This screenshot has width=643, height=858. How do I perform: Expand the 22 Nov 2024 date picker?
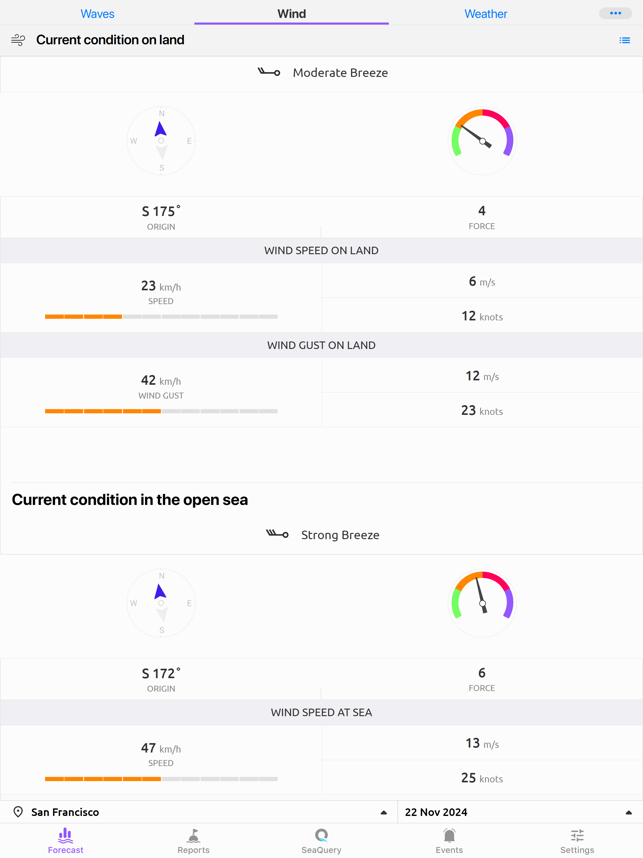click(x=628, y=812)
